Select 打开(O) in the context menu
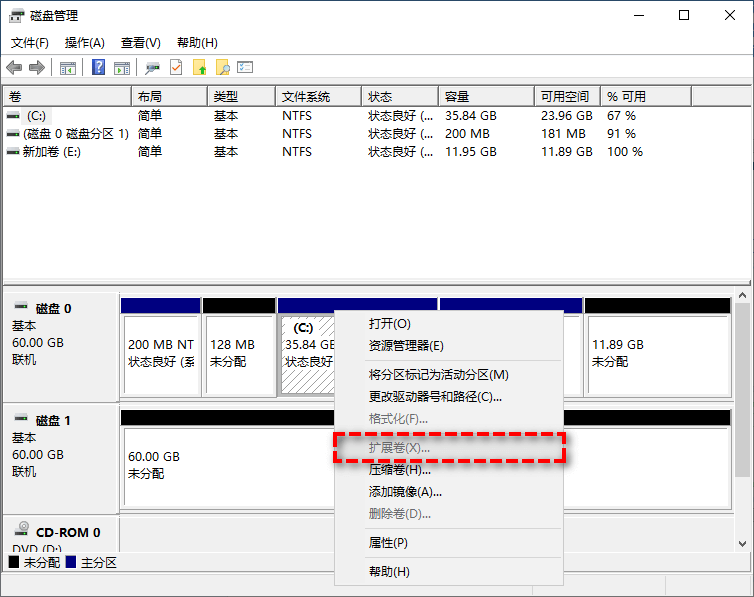The height and width of the screenshot is (597, 754). click(x=389, y=324)
